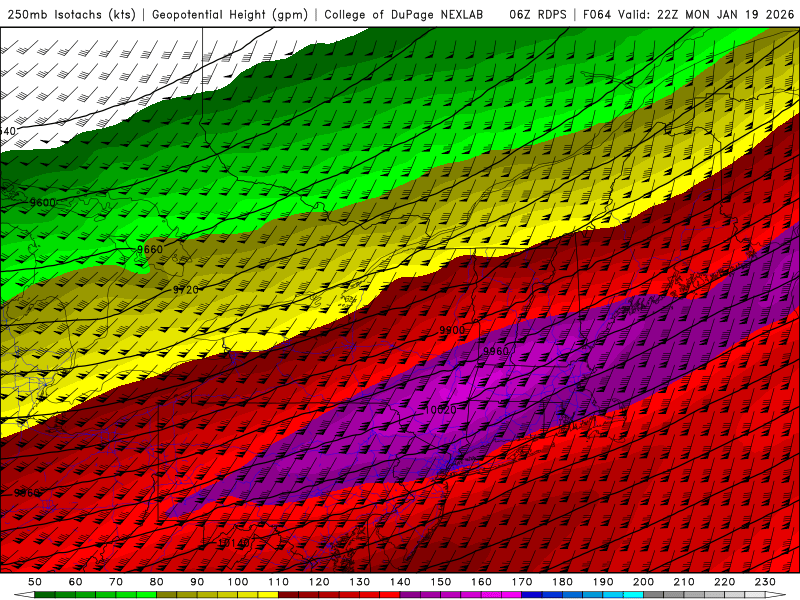Click the right arrow end of the color bar

click(x=776, y=595)
